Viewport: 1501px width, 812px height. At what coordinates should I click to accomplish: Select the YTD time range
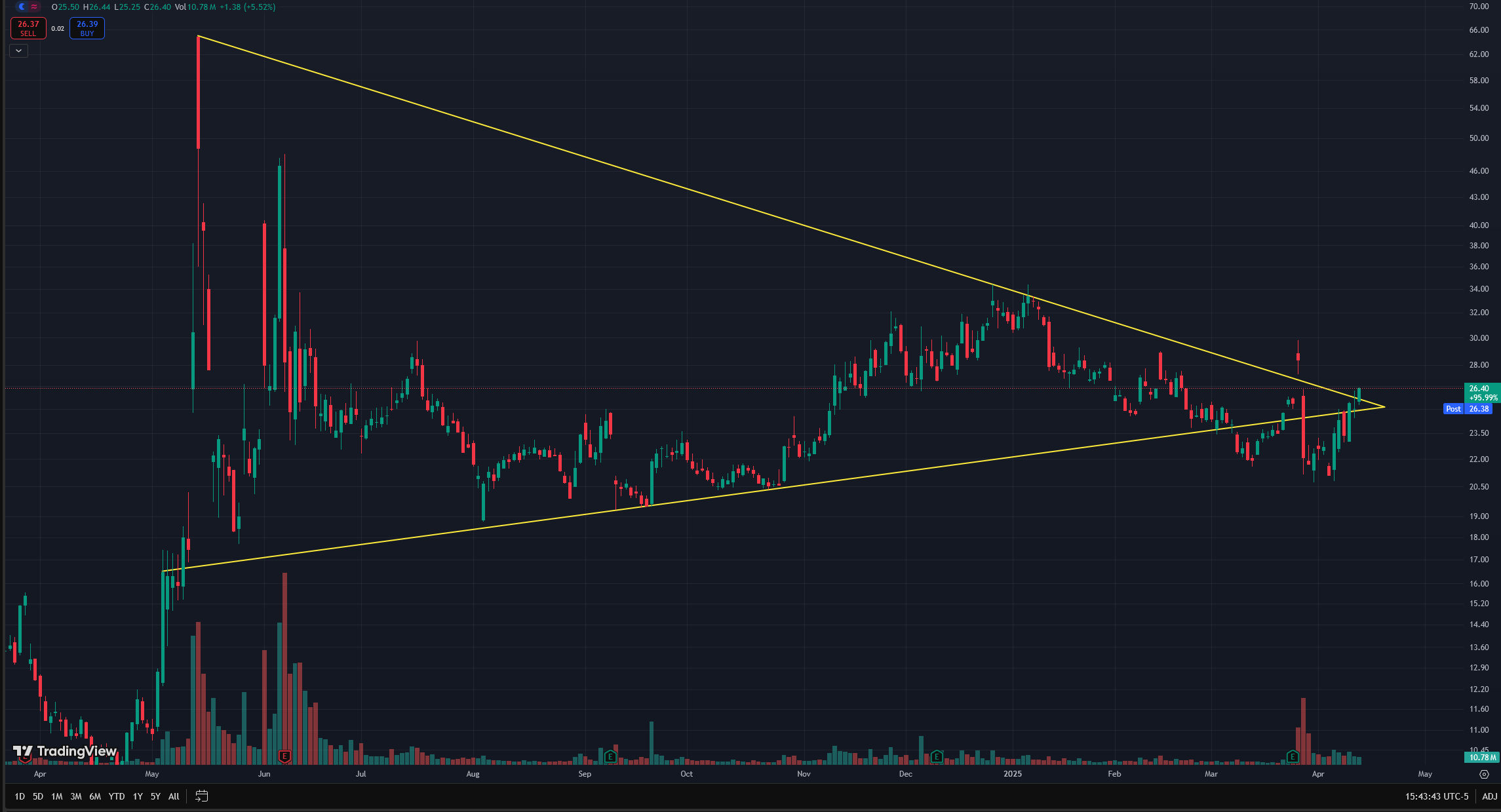pyautogui.click(x=116, y=796)
